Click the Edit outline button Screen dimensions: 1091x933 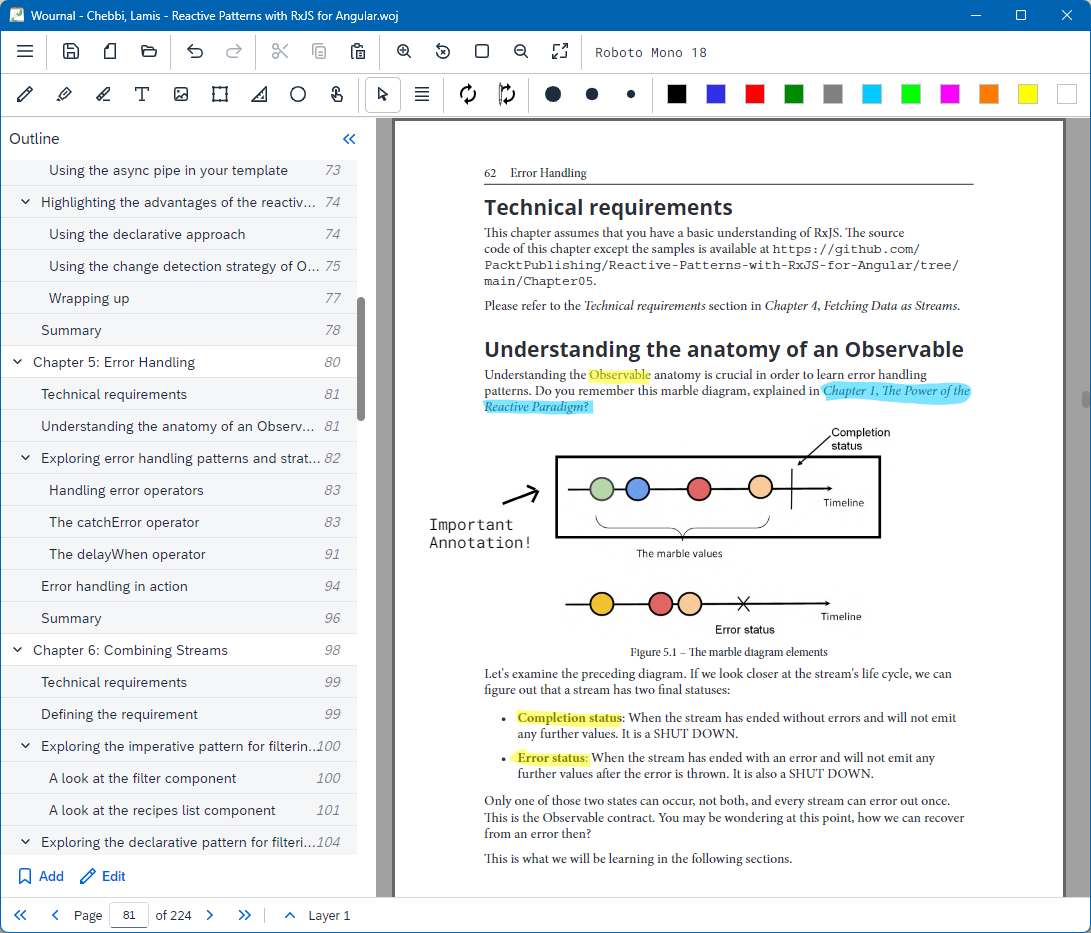click(103, 876)
